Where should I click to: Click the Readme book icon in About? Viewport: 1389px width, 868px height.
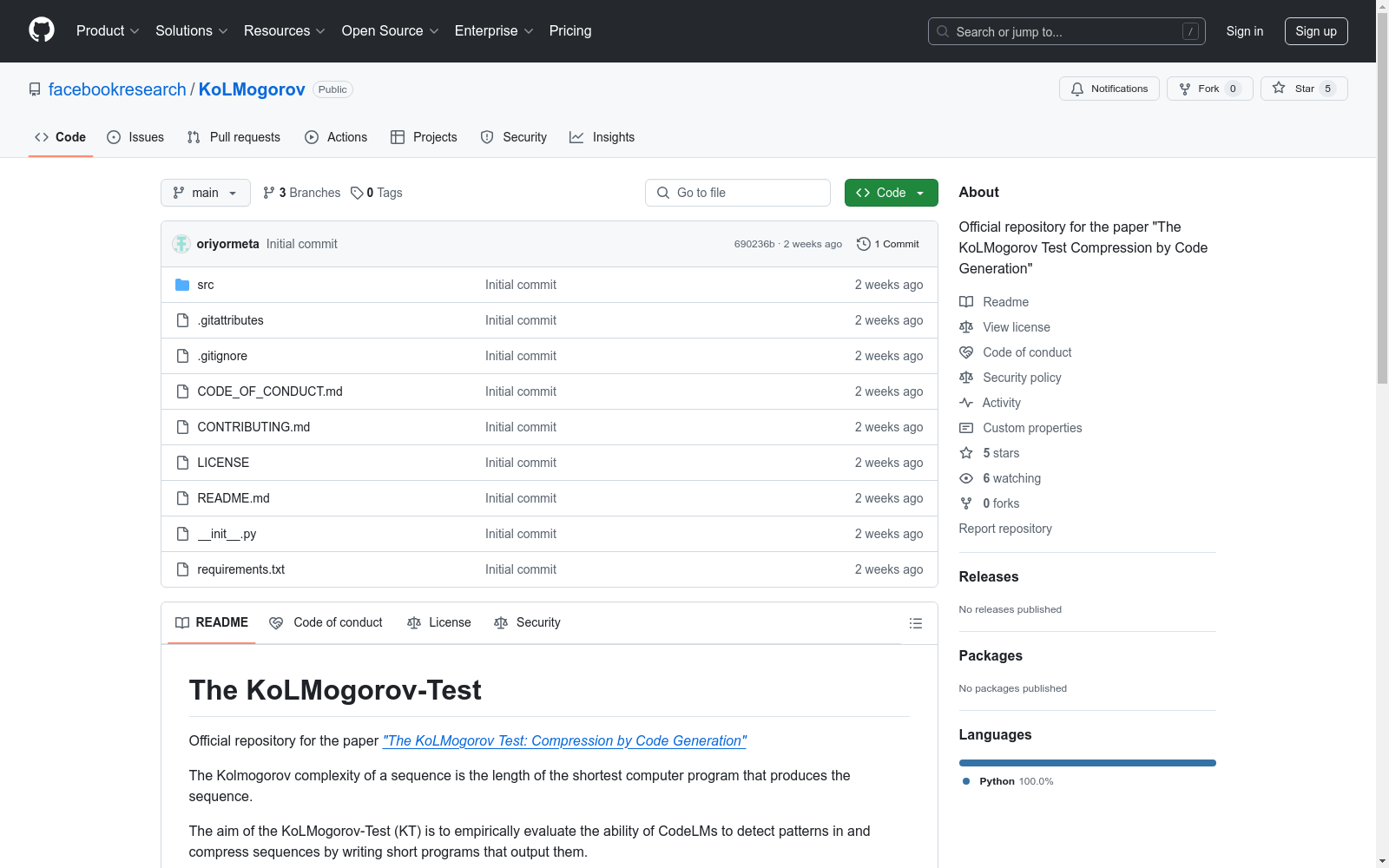[x=966, y=302]
